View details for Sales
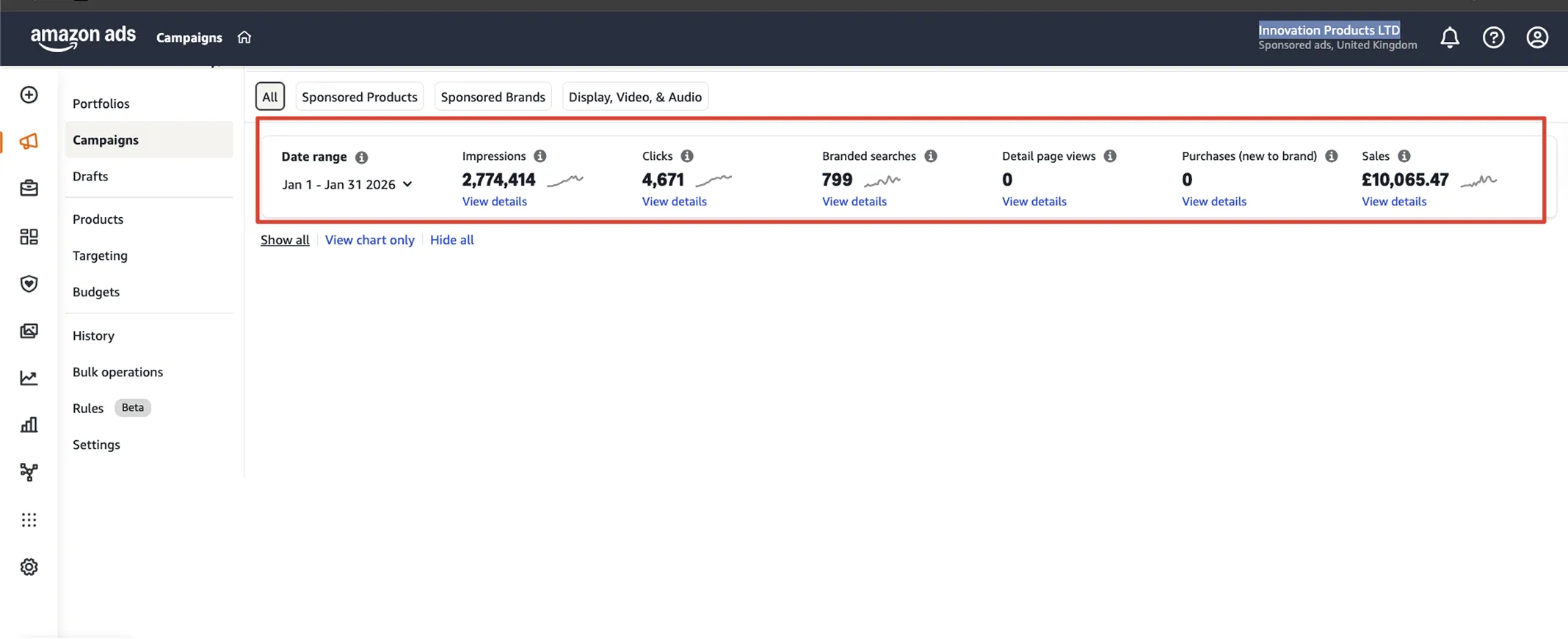 pyautogui.click(x=1394, y=201)
